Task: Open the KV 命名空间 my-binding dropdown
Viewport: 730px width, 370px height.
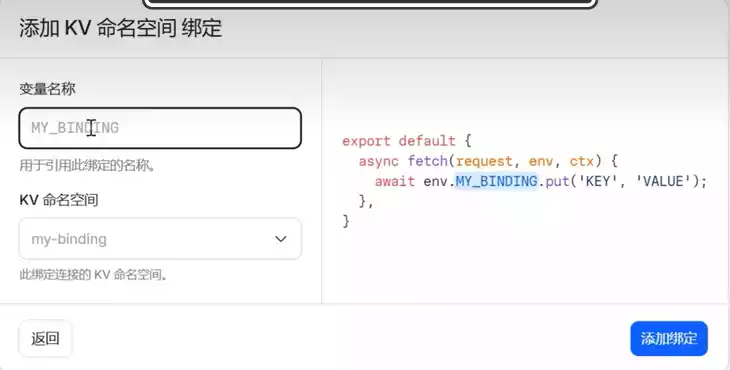Action: 160,239
